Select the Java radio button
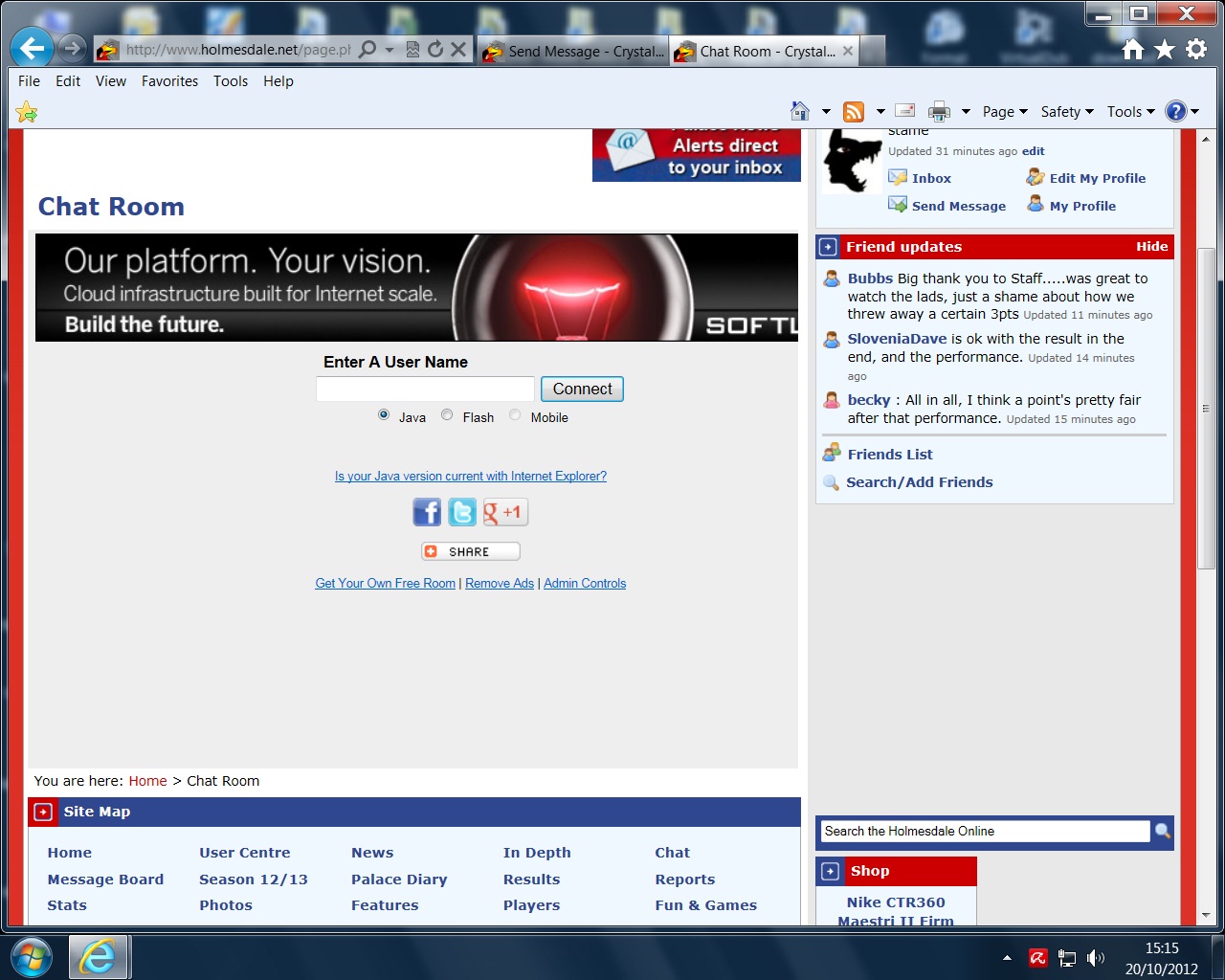Screen dimensions: 1225x980 [384, 415]
